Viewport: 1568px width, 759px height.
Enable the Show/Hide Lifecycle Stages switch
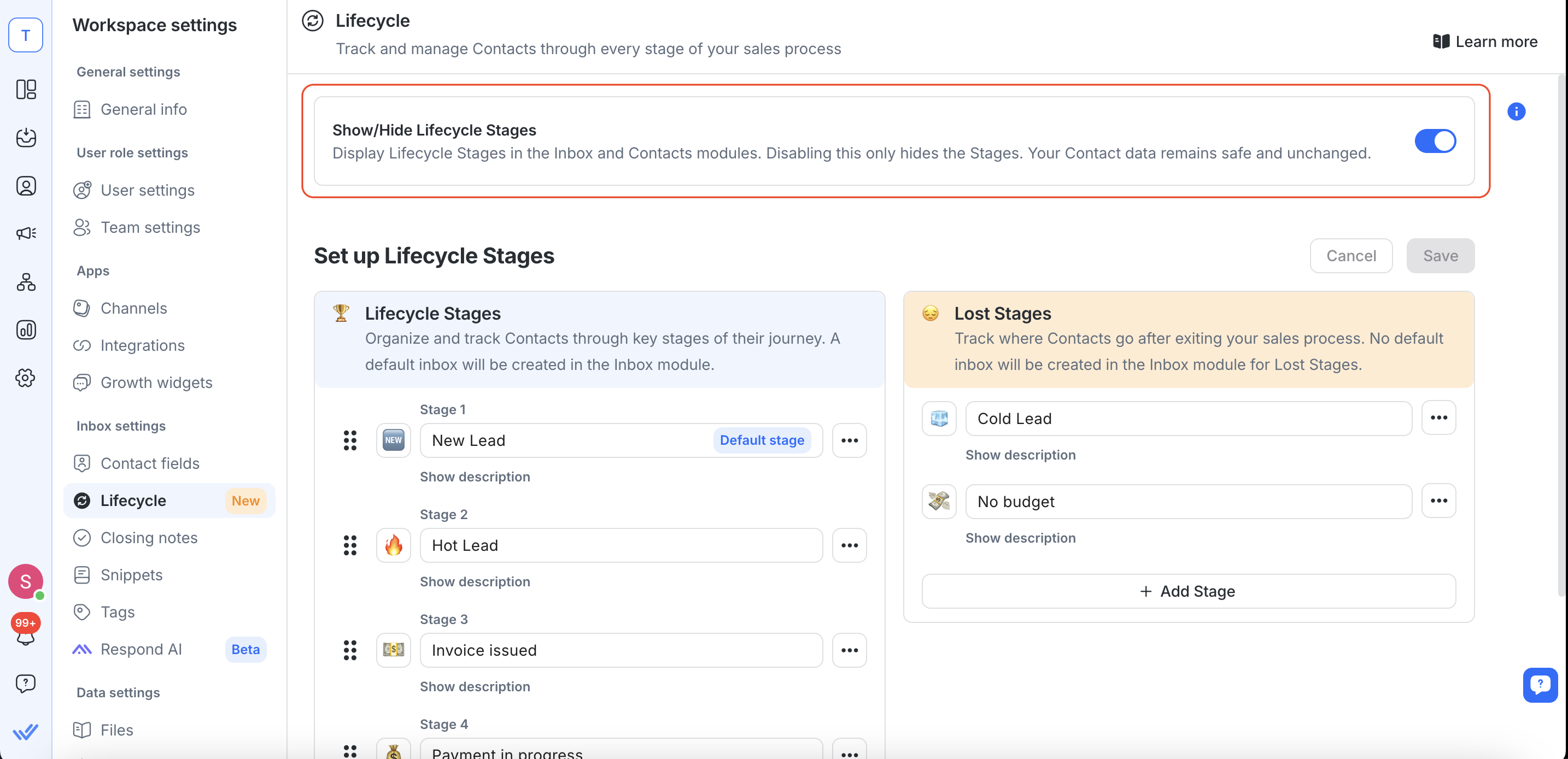pyautogui.click(x=1435, y=140)
